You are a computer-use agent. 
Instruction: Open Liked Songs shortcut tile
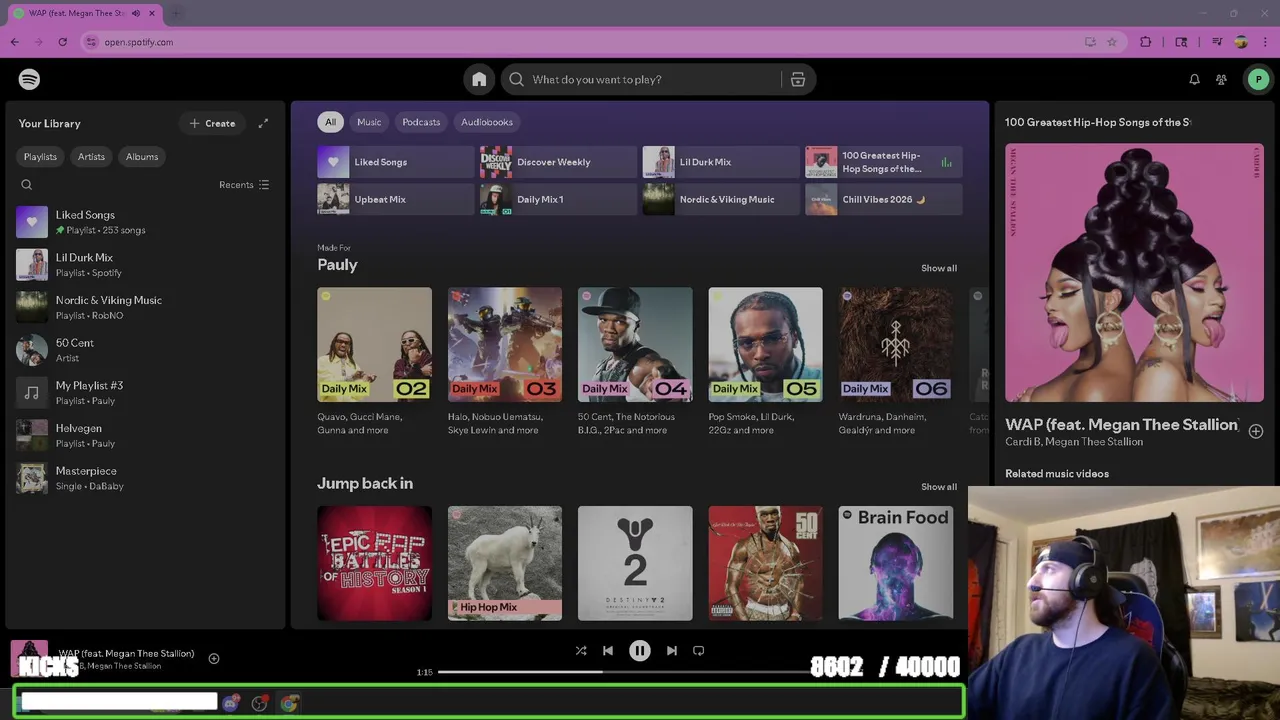pyautogui.click(x=396, y=162)
